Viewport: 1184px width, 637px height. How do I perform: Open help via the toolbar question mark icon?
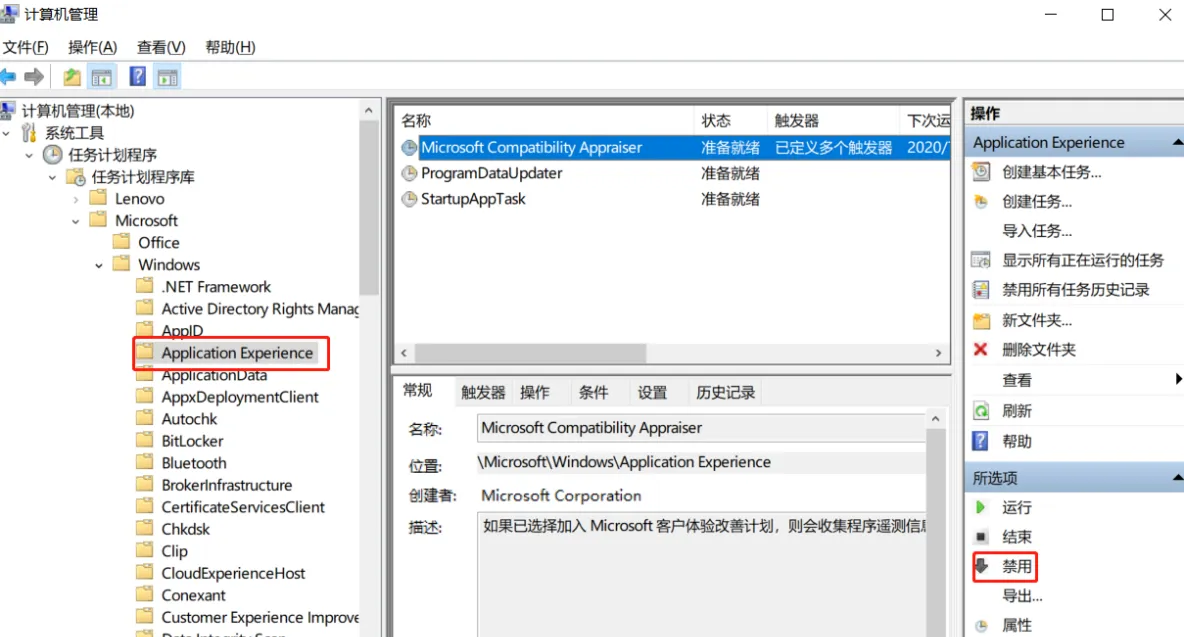[137, 77]
